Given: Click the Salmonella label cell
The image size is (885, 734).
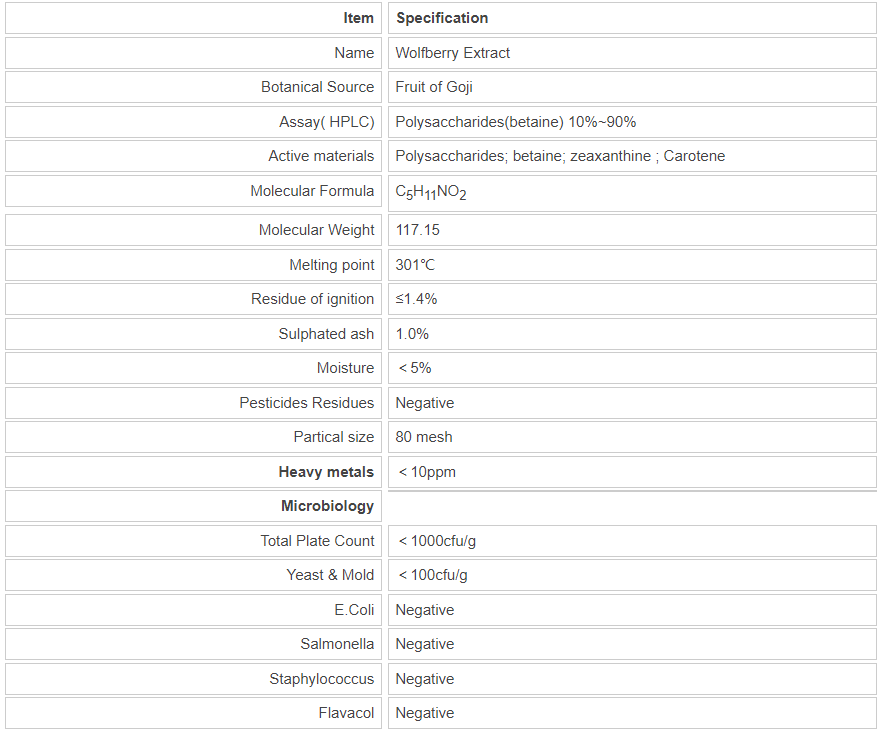Looking at the screenshot, I should 337,644.
